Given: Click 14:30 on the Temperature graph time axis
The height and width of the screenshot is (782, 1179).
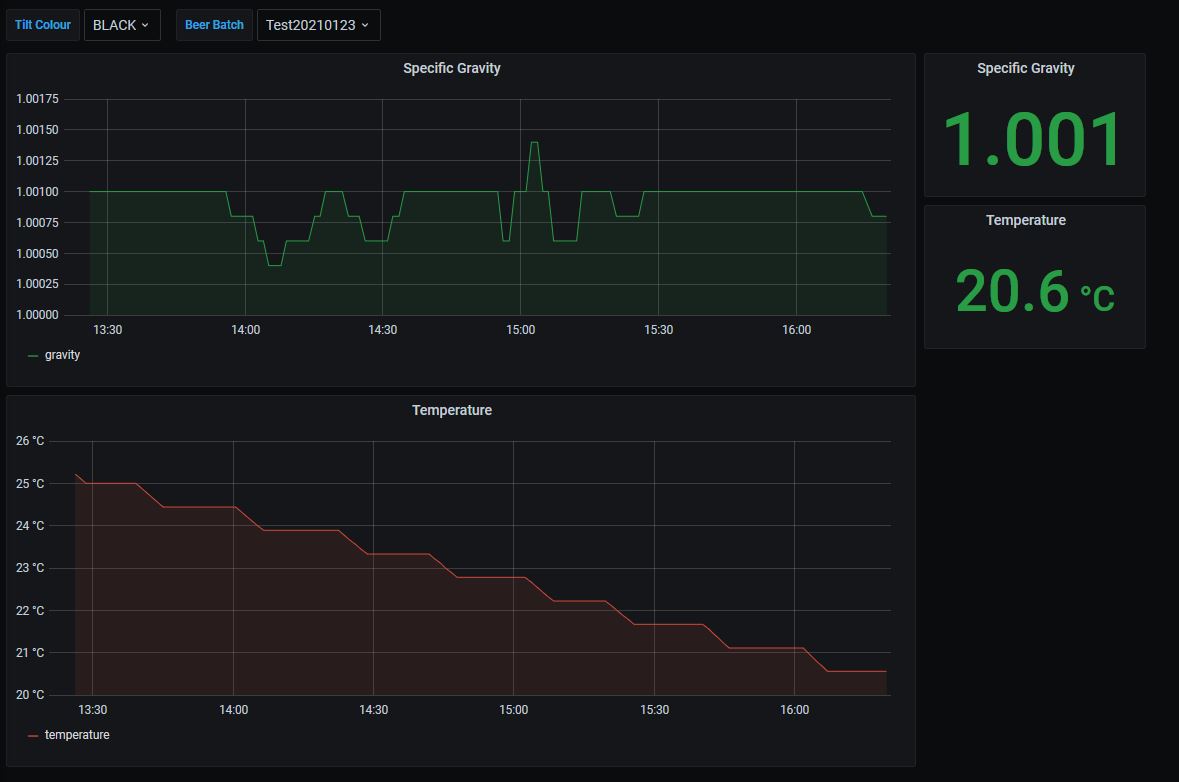Looking at the screenshot, I should (374, 710).
